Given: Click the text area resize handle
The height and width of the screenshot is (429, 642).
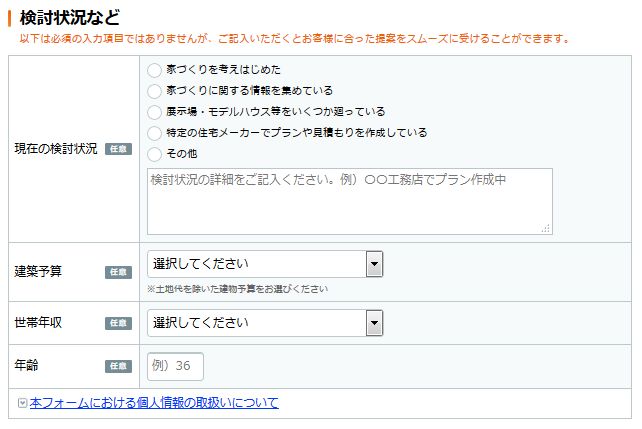Looking at the screenshot, I should 546,229.
